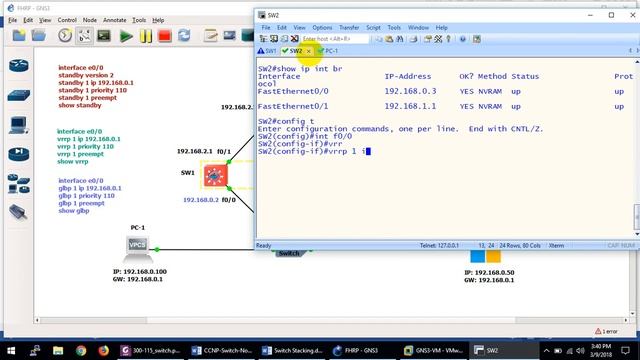640x360 pixels.
Task: Click SecureCRT Paste toolbar icon
Action: point(389,39)
